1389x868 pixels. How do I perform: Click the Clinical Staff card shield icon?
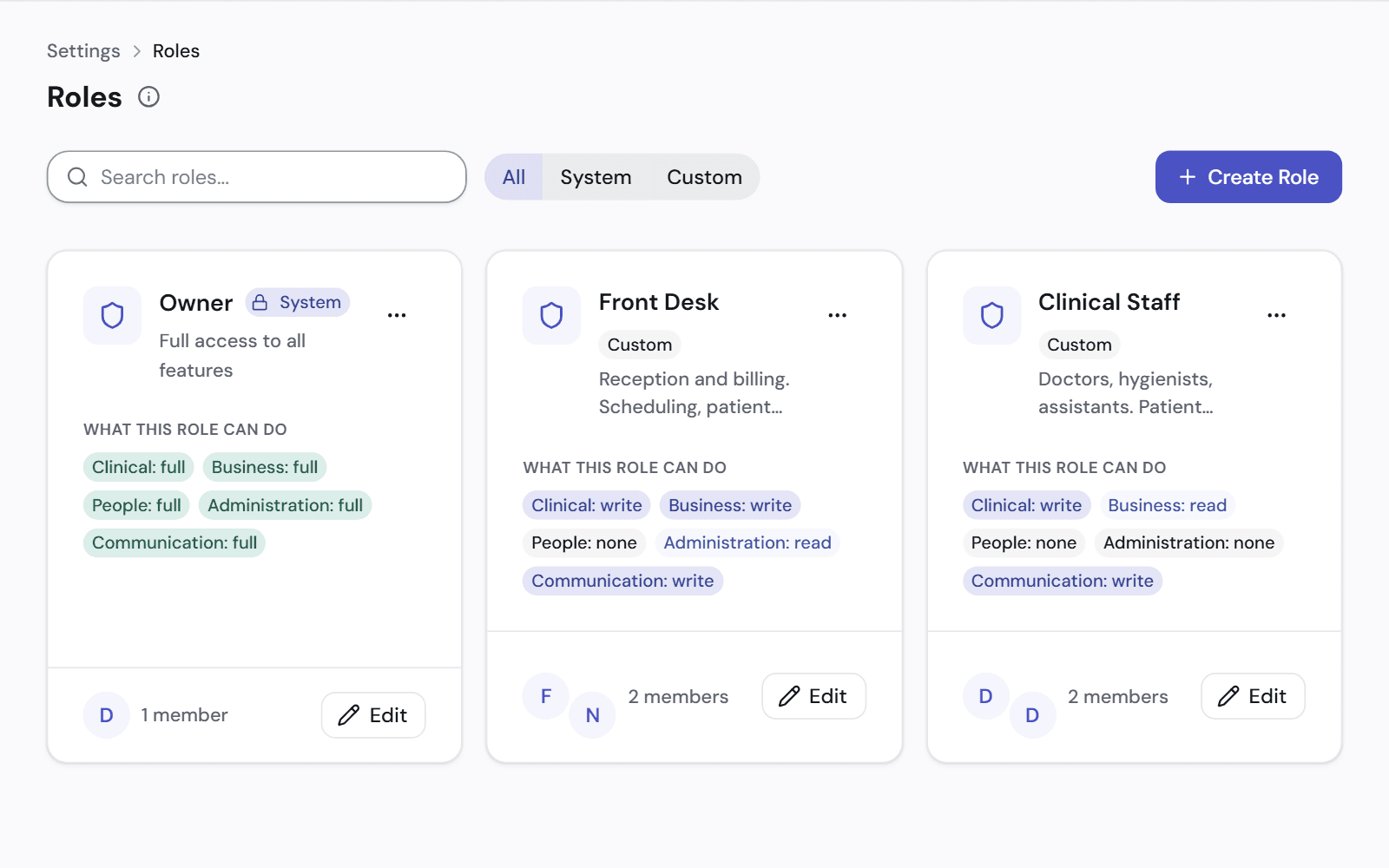(991, 315)
